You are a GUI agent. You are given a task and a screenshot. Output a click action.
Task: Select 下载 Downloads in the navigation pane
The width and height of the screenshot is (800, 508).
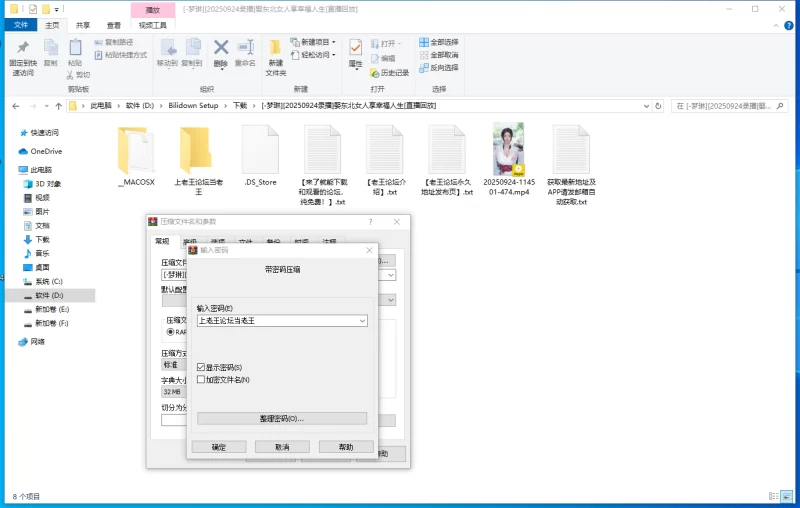pos(37,239)
